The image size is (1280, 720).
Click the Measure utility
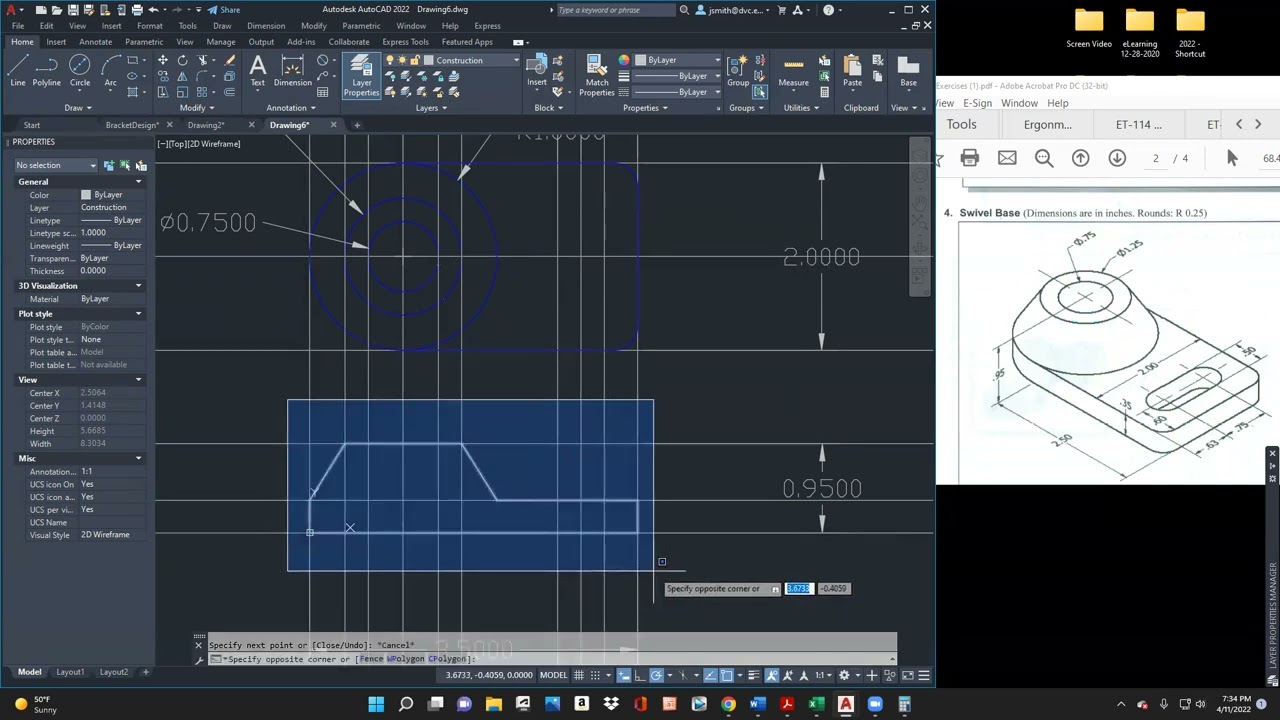[794, 71]
